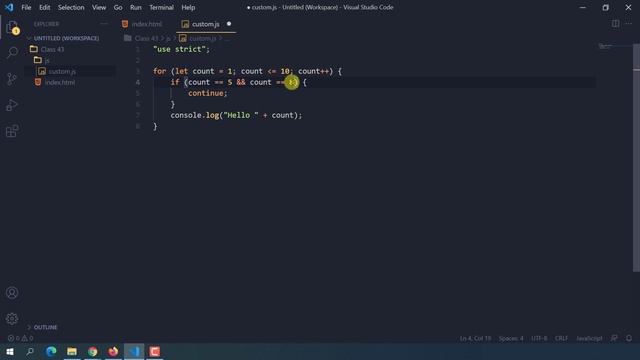Click the red recorder app in taskbar
This screenshot has width=640, height=360.
(155, 351)
